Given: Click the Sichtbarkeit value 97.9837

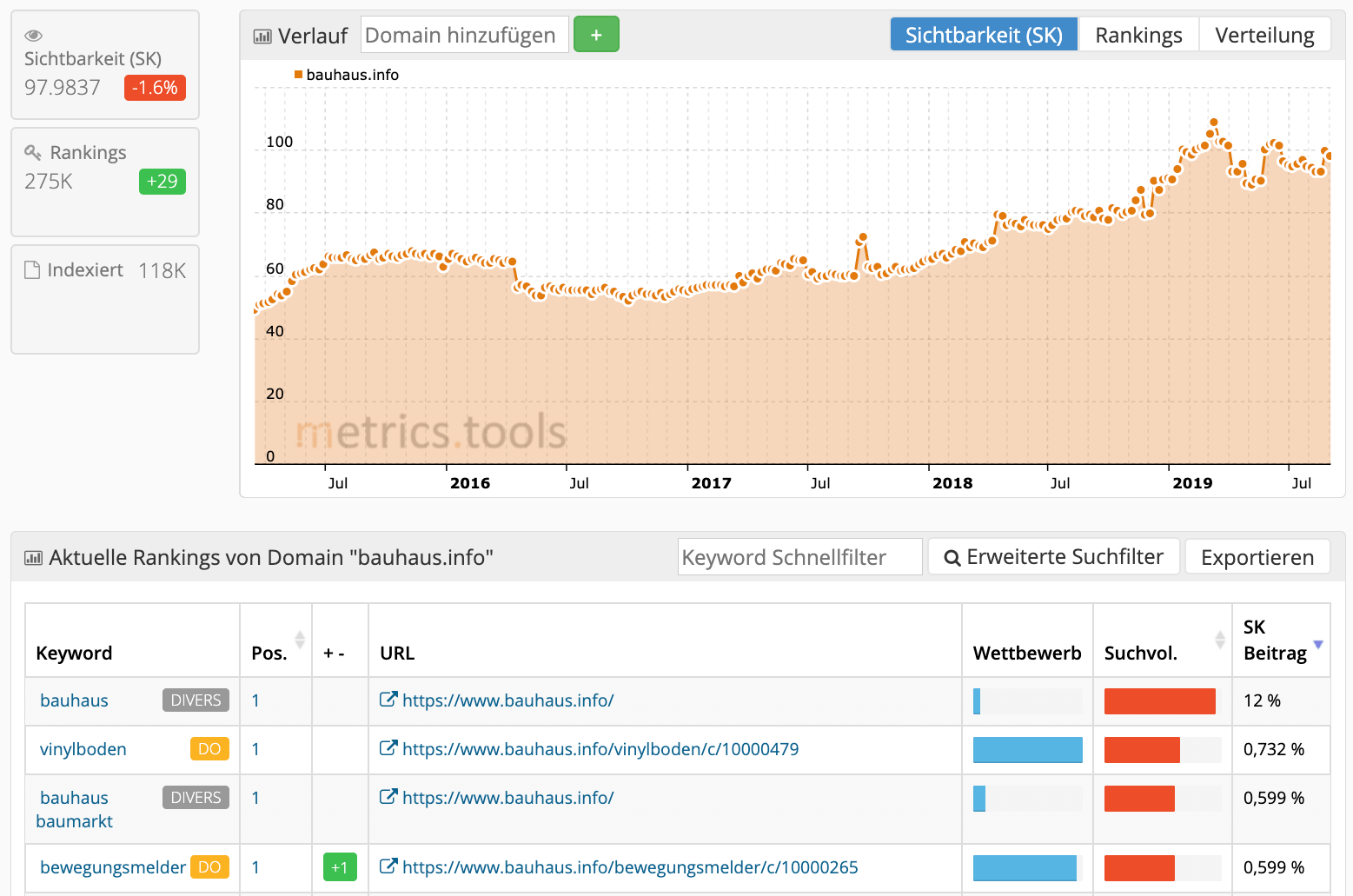Looking at the screenshot, I should 63,88.
